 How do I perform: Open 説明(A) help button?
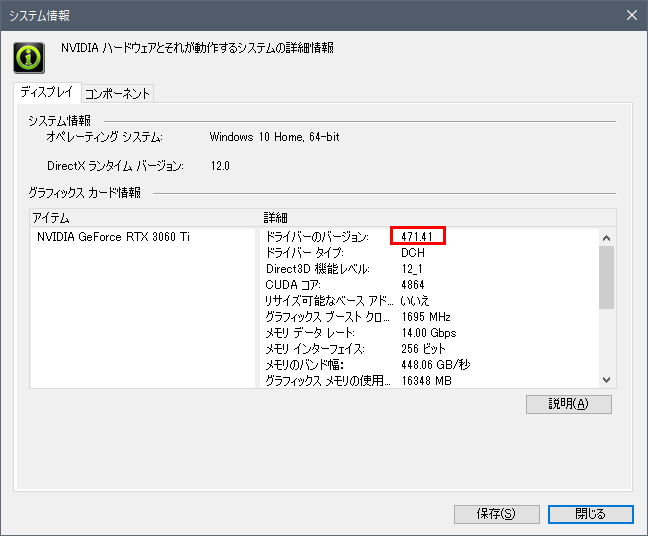[x=568, y=404]
